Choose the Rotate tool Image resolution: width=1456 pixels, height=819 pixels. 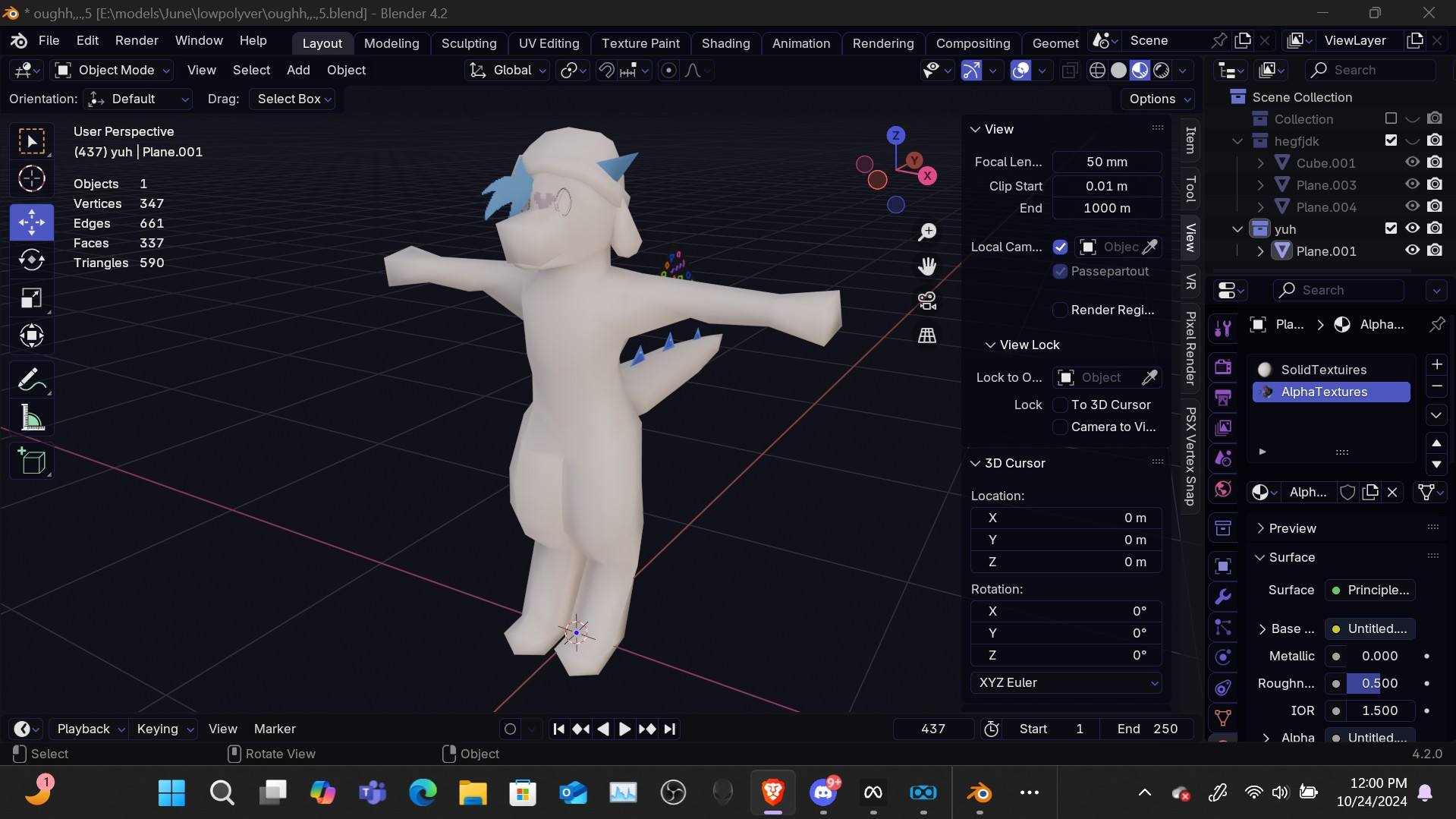[x=32, y=260]
